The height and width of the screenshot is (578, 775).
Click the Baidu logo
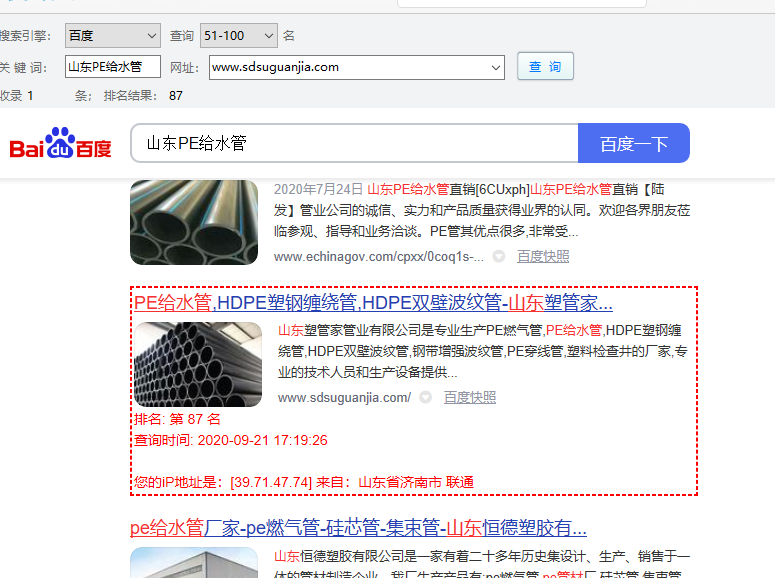click(x=60, y=143)
